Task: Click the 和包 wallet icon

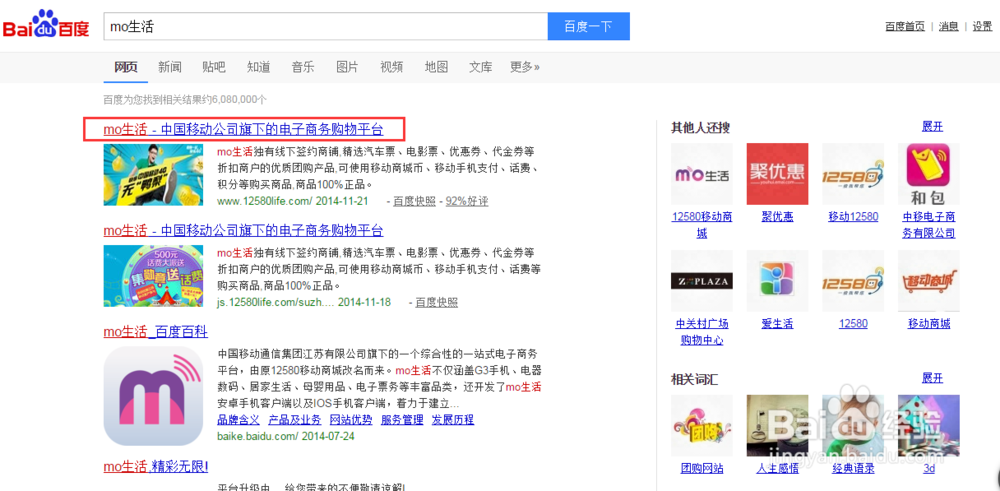Action: tap(929, 174)
